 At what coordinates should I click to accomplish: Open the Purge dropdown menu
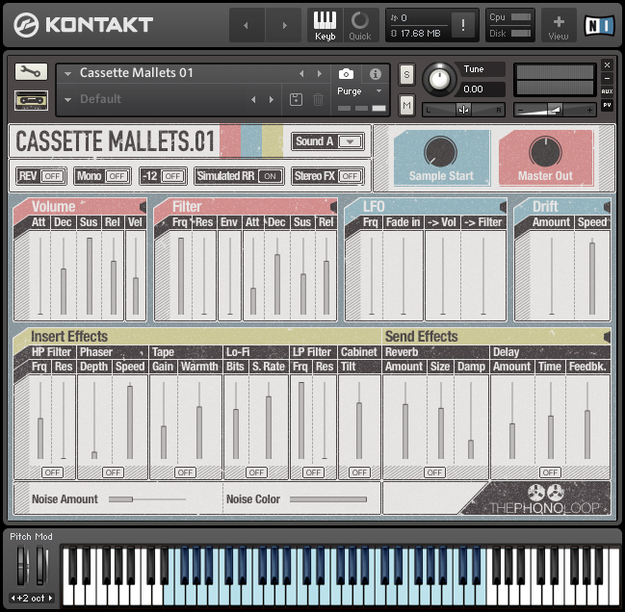pyautogui.click(x=360, y=91)
